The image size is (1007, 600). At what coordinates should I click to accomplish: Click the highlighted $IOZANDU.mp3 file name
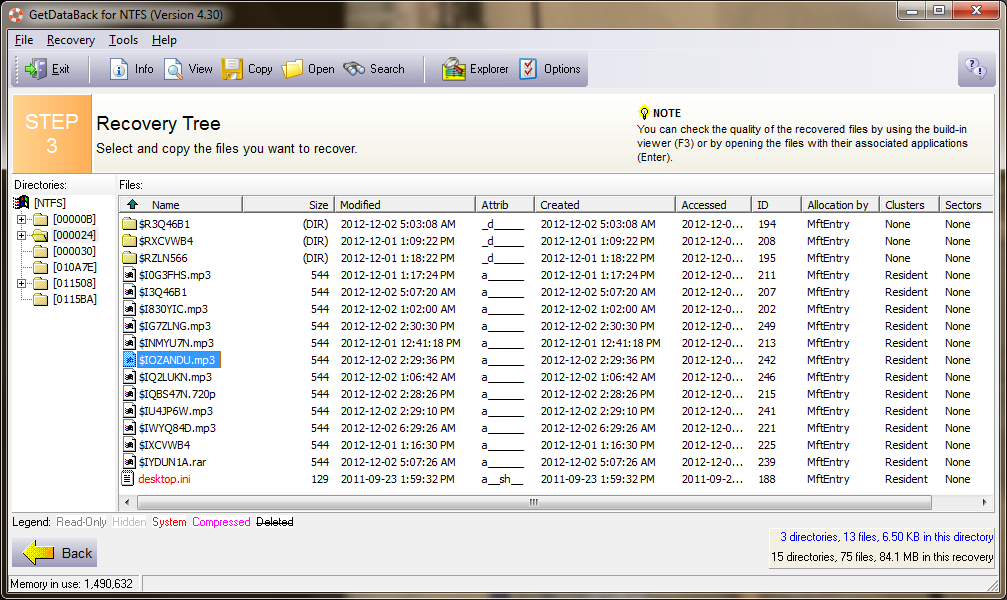[178, 360]
